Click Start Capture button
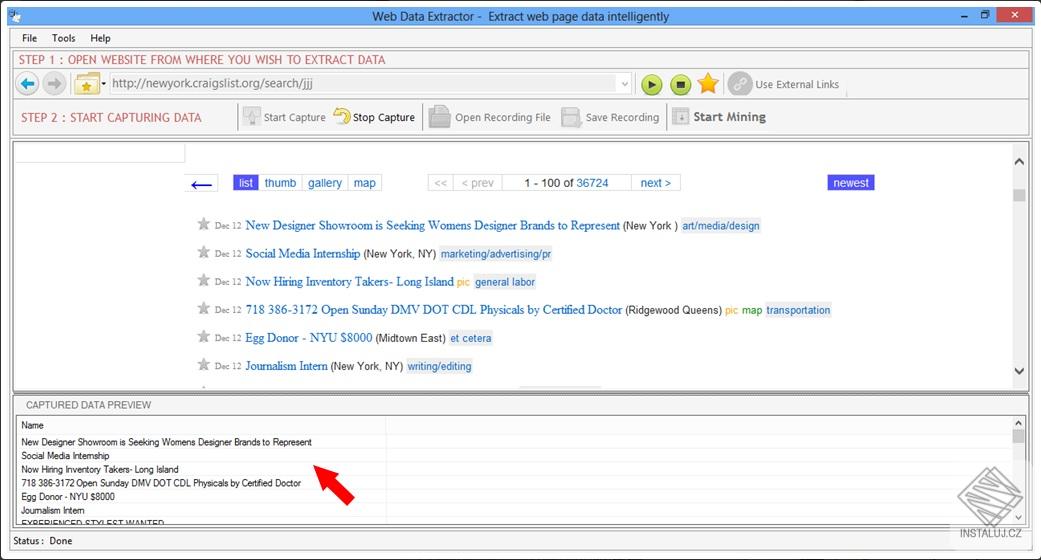Viewport: 1041px width, 560px height. (284, 117)
